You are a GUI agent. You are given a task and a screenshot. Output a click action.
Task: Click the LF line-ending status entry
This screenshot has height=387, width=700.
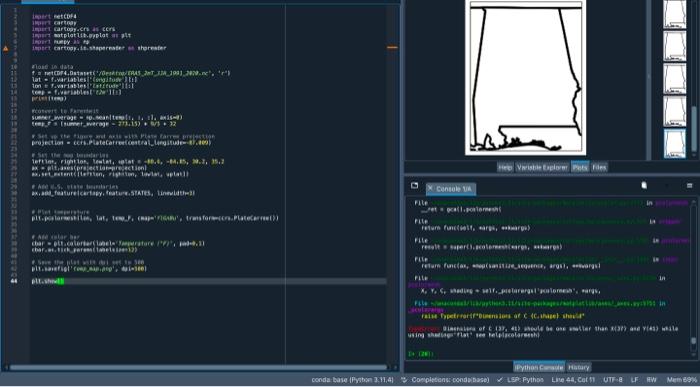(x=634, y=380)
